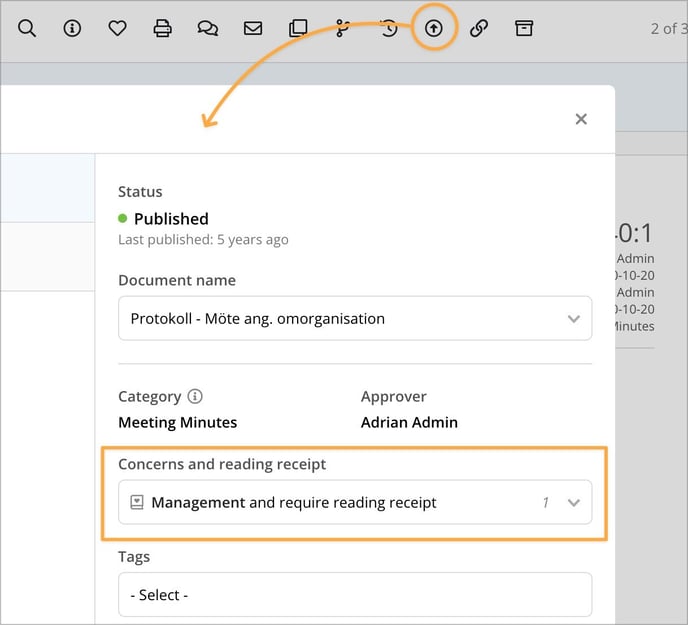This screenshot has width=688, height=625.
Task: Open the document history clock icon
Action: (389, 28)
